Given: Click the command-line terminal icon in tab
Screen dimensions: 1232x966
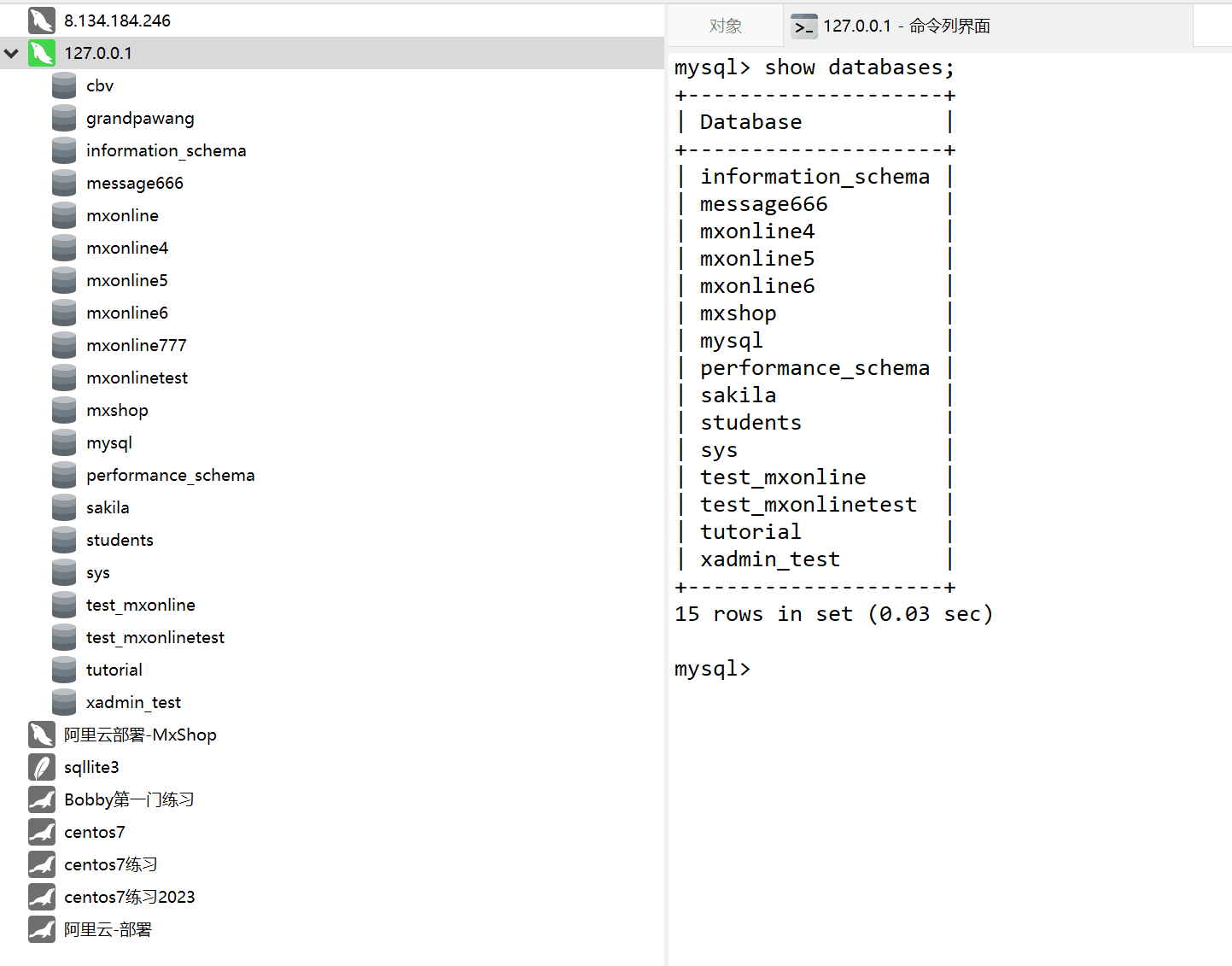Looking at the screenshot, I should [x=803, y=26].
